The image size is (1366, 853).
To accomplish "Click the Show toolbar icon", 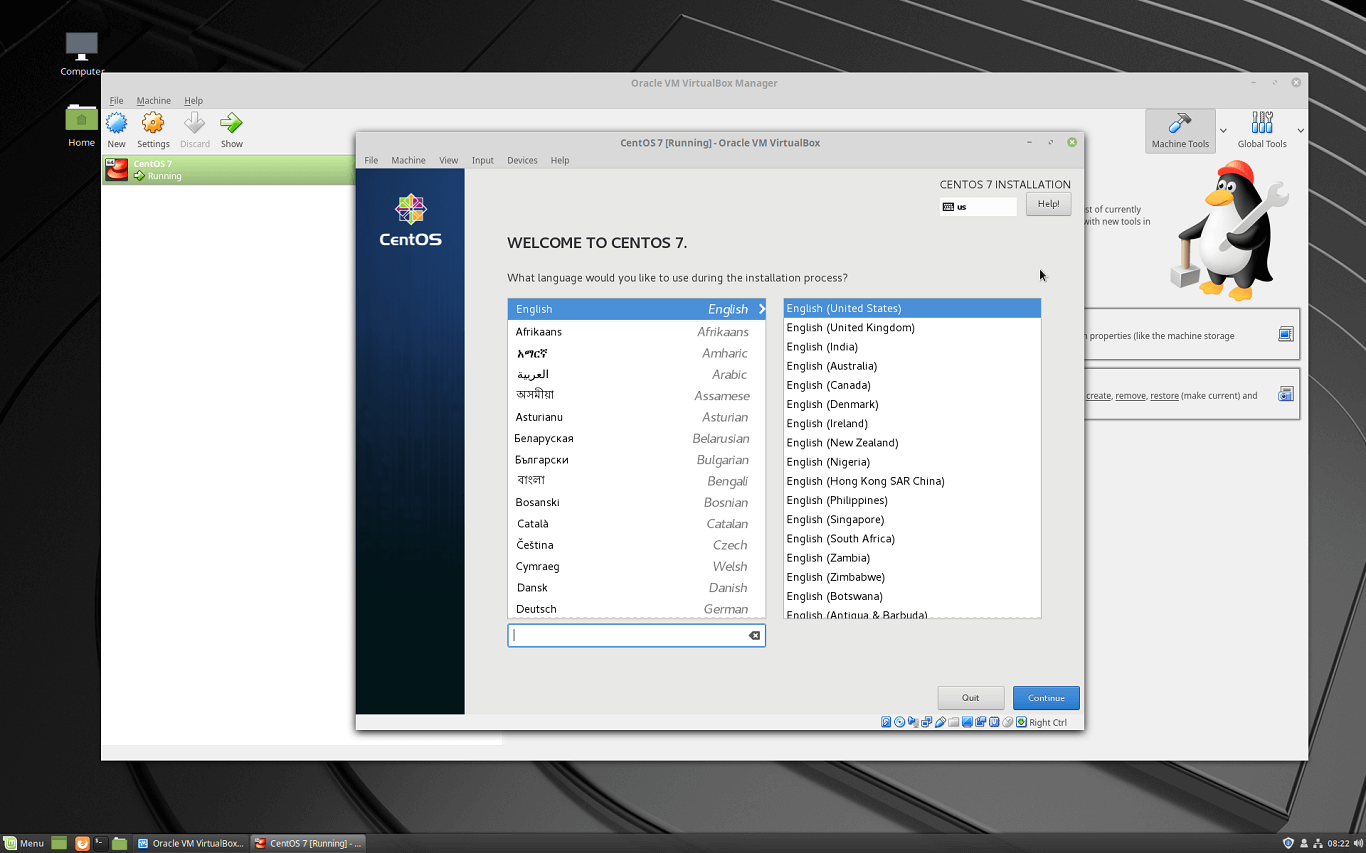I will (x=231, y=125).
